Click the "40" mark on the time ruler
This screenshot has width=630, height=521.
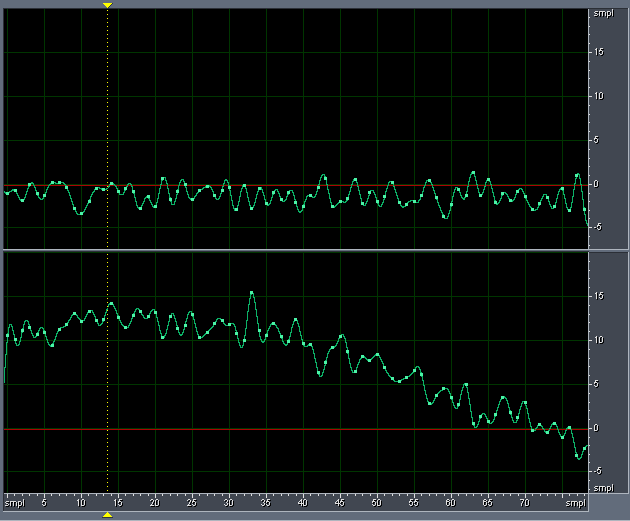pos(303,503)
